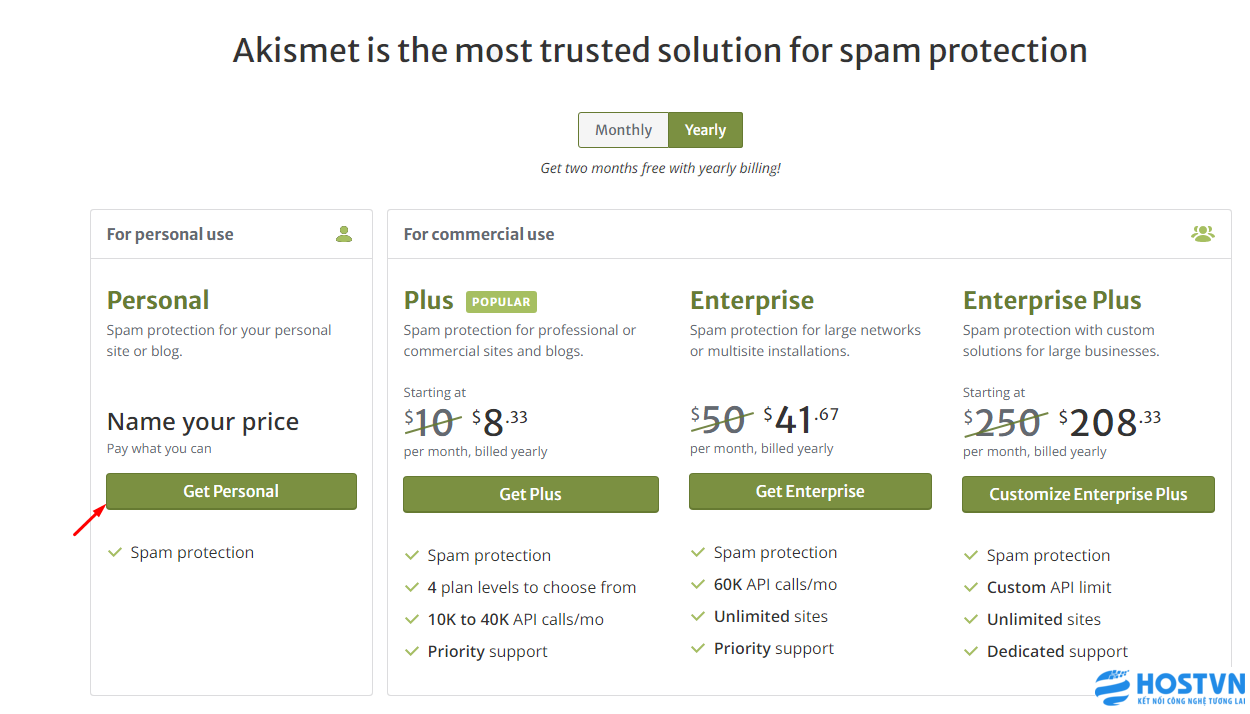The image size is (1250, 714).
Task: Click the Enterprise Plus plan heading
Action: click(x=1052, y=300)
